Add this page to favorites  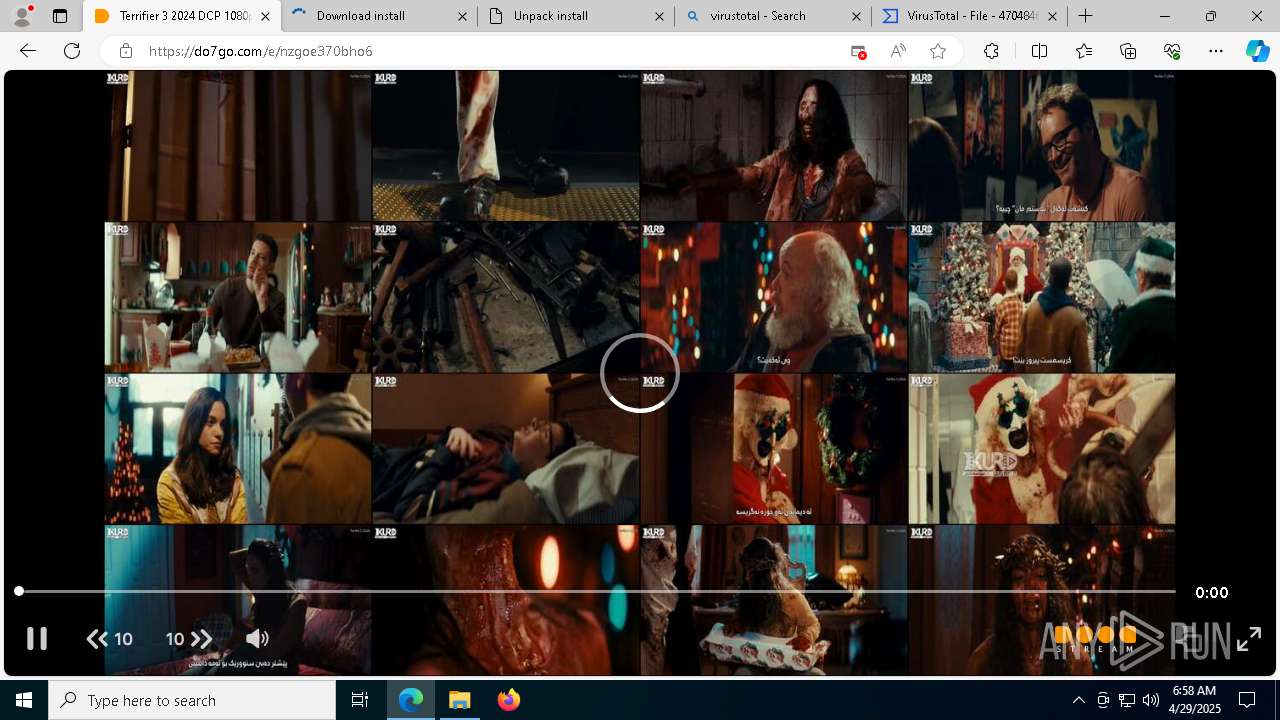(x=937, y=51)
